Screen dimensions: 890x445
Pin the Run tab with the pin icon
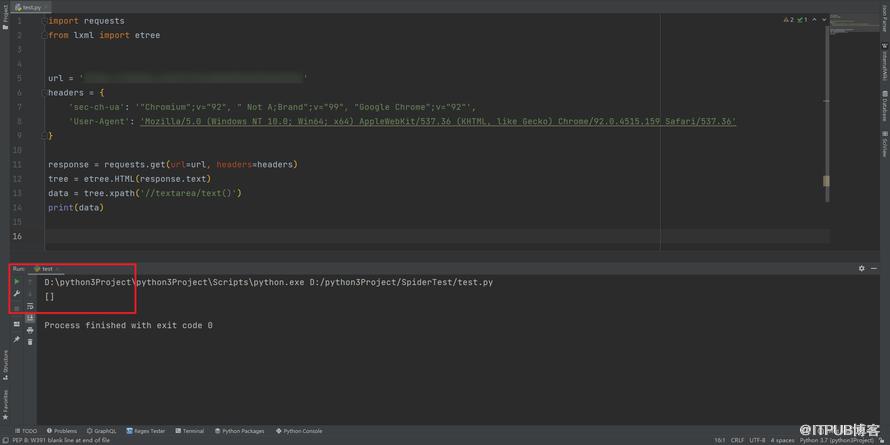pos(17,339)
